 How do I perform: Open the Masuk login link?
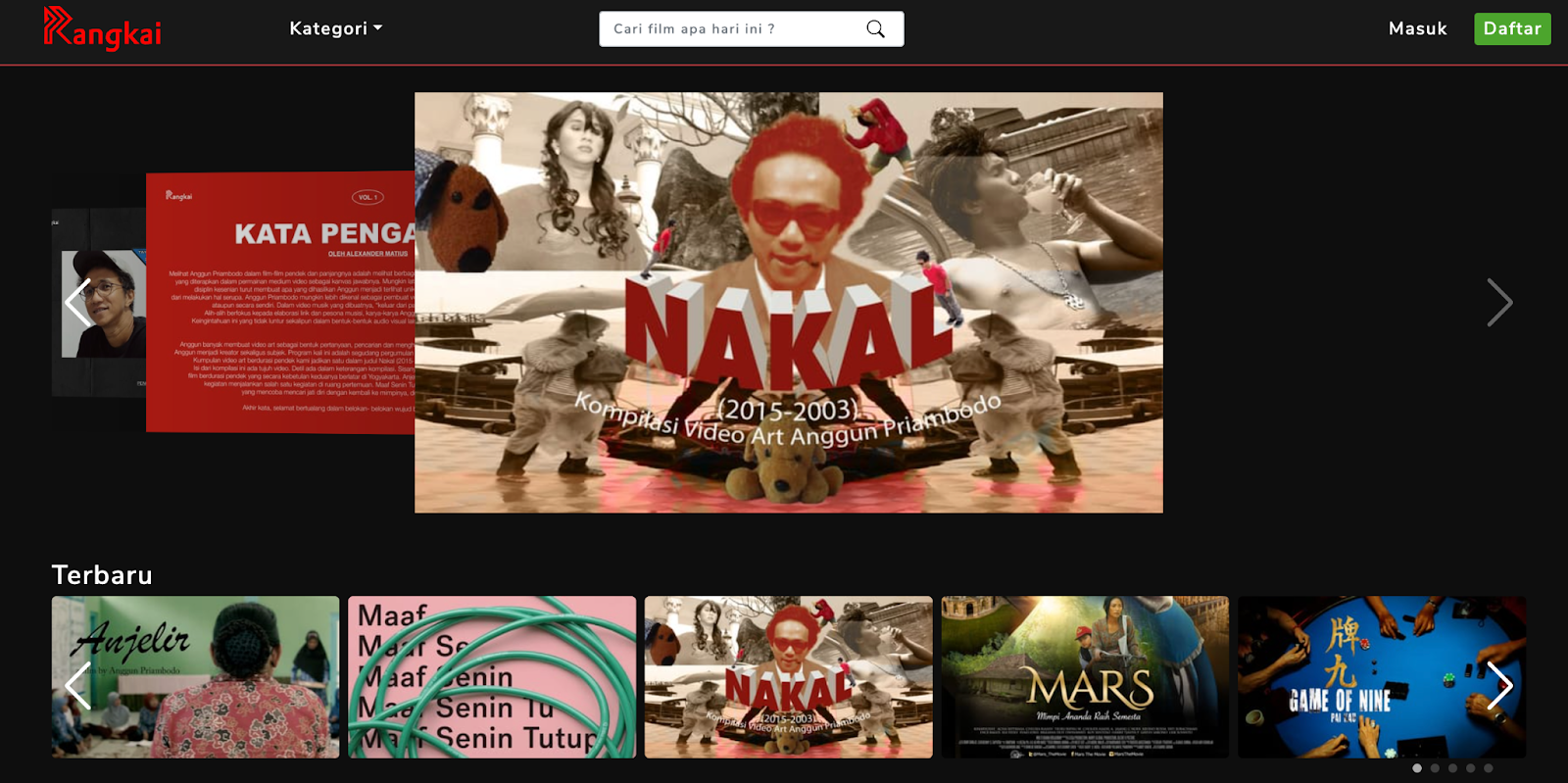(x=1417, y=28)
